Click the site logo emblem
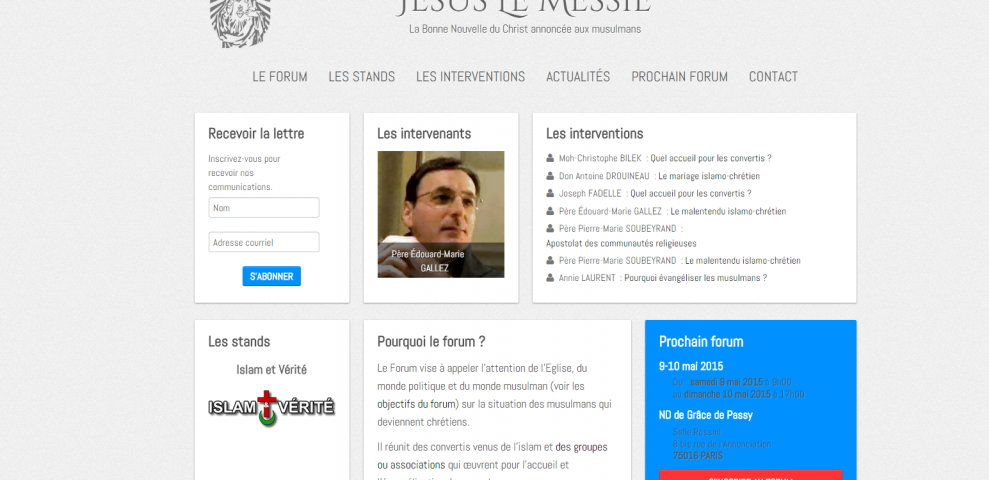The height and width of the screenshot is (480, 989). point(240,24)
